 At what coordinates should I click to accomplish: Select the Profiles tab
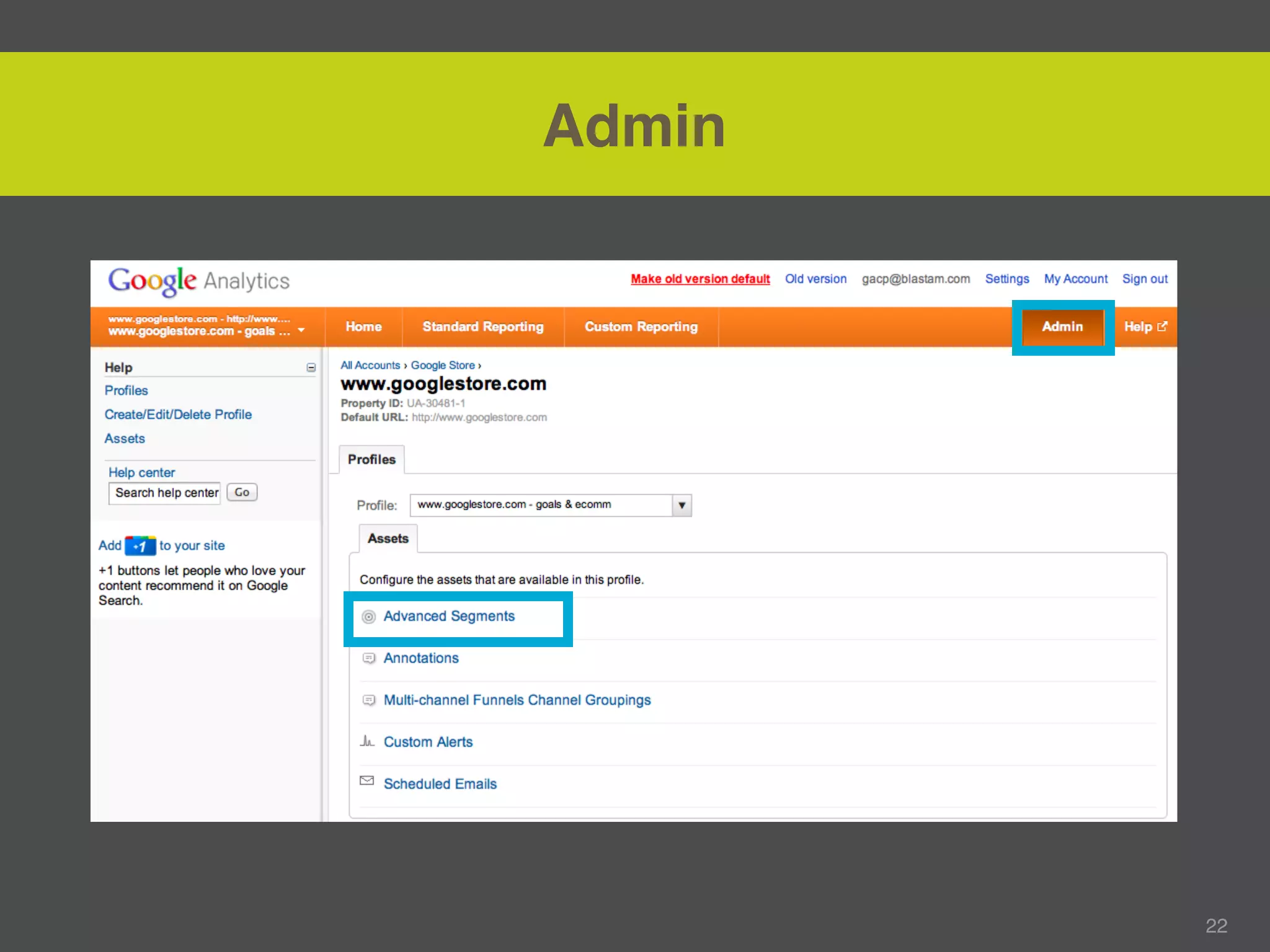point(371,460)
